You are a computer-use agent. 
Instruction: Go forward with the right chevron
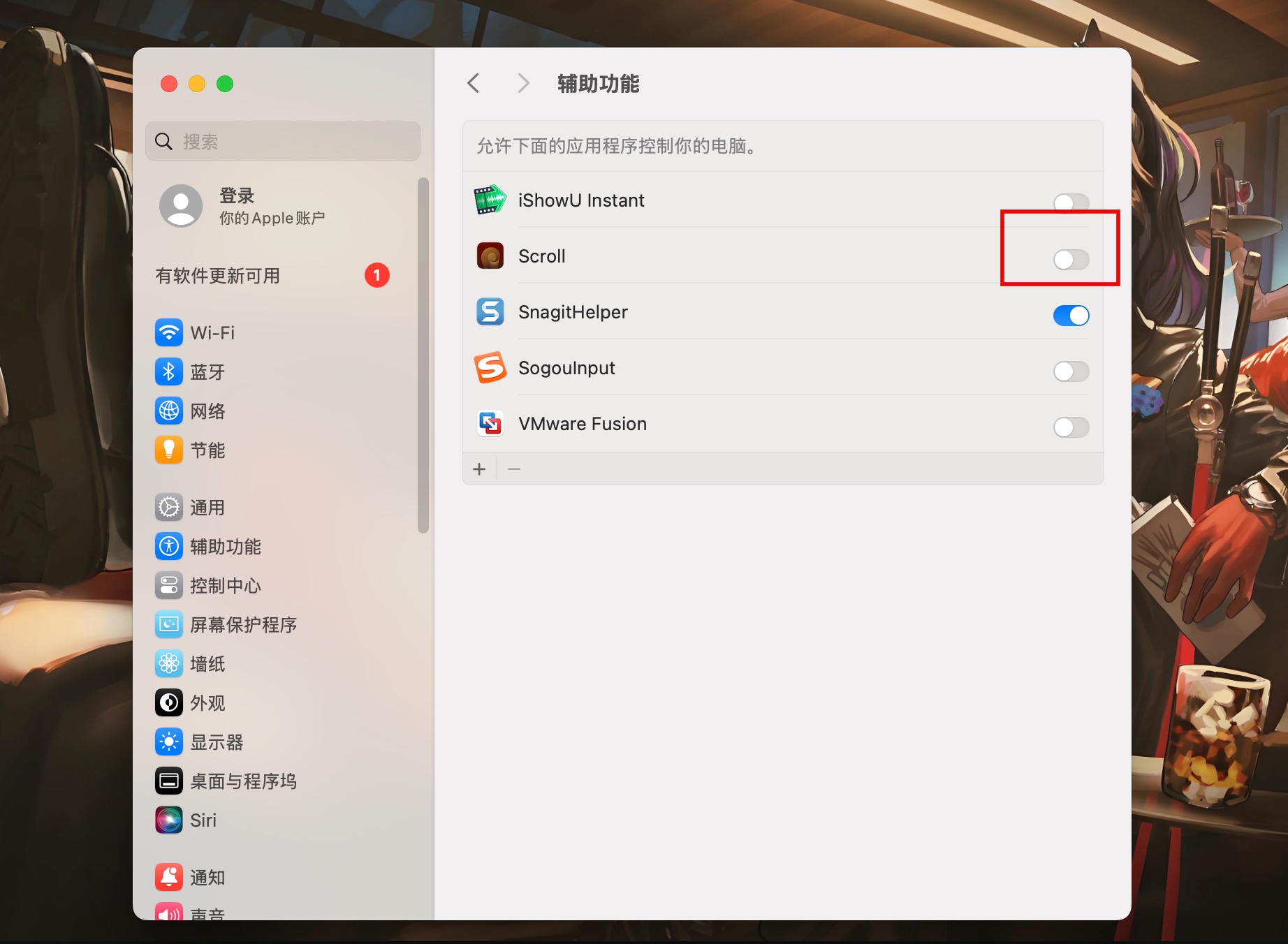click(x=523, y=84)
